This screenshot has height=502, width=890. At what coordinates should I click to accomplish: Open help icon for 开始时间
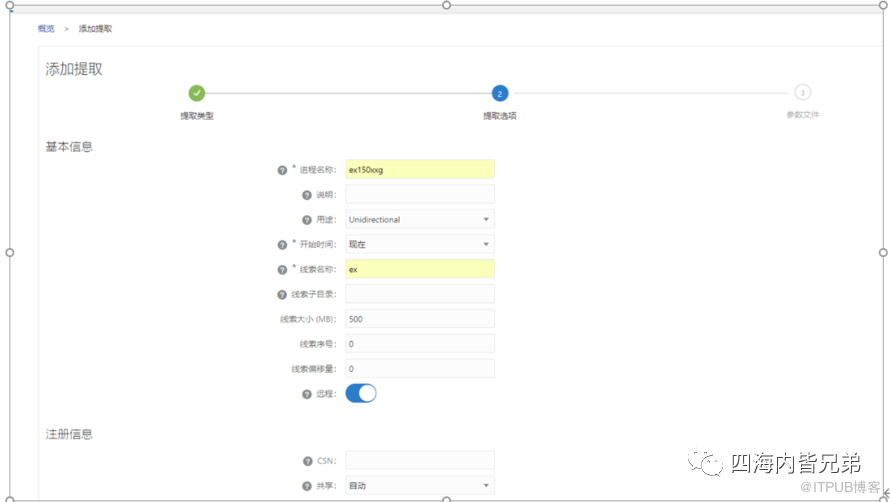282,245
